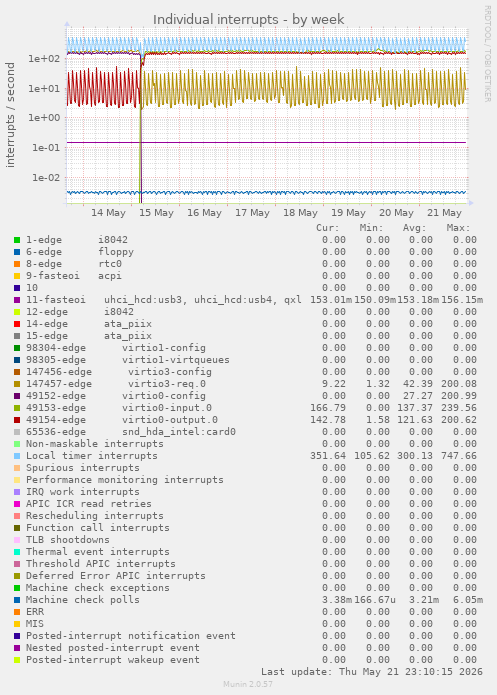Click the TLB shootdowns pink swatch
The width and height of the screenshot is (497, 695).
(x=17, y=540)
